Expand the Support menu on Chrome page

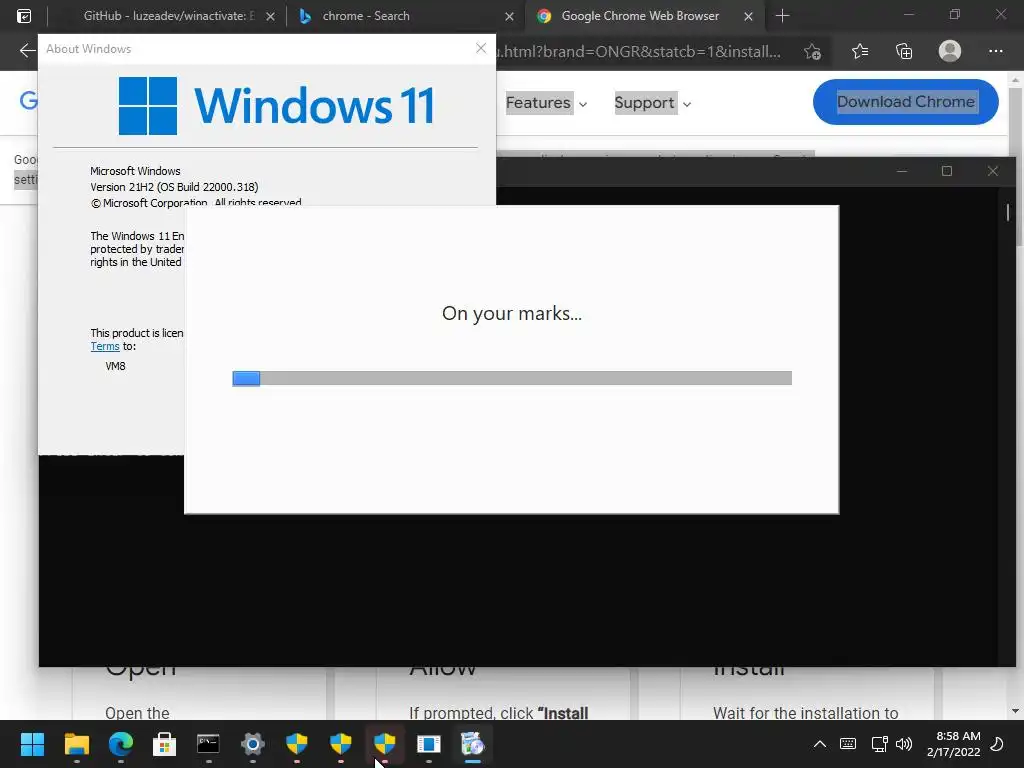coord(652,103)
